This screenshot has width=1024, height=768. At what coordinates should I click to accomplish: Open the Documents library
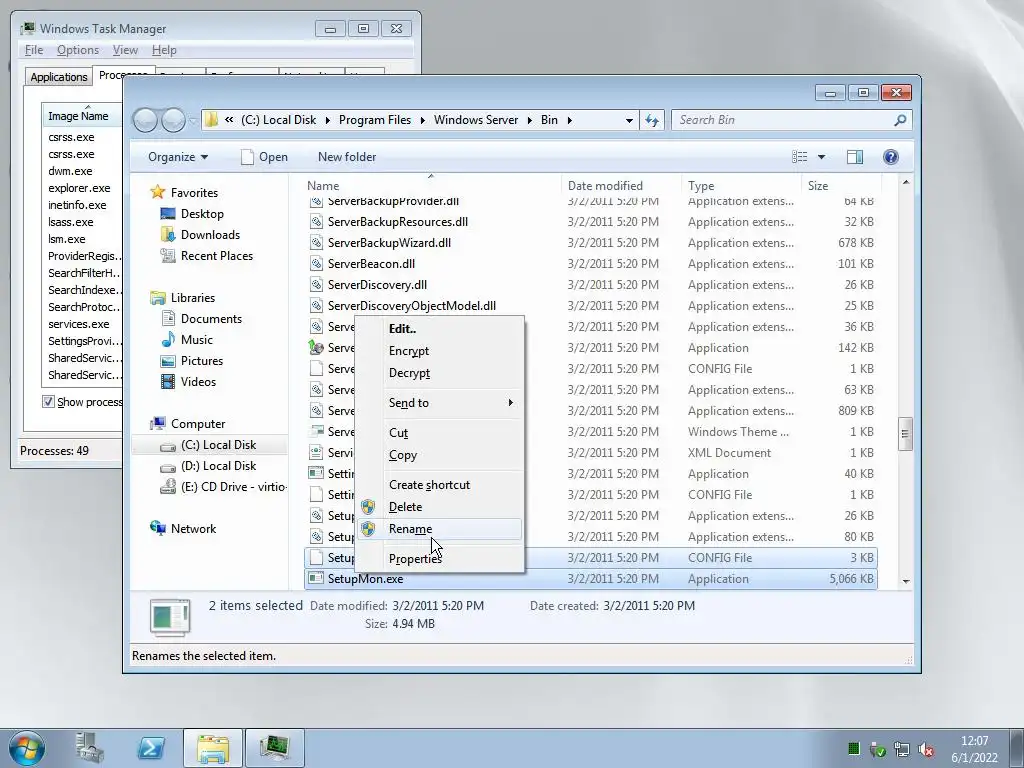211,319
